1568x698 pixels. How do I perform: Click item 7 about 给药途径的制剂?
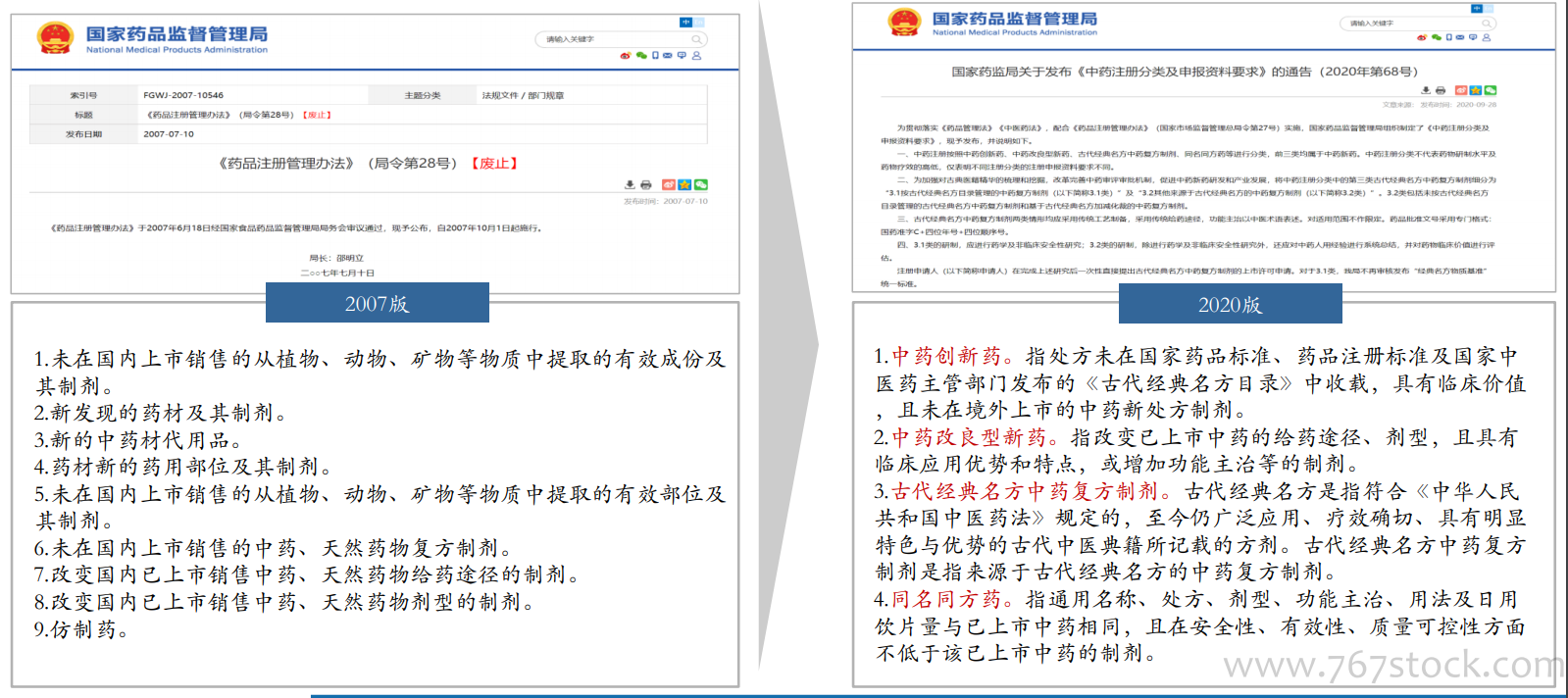pyautogui.click(x=307, y=574)
